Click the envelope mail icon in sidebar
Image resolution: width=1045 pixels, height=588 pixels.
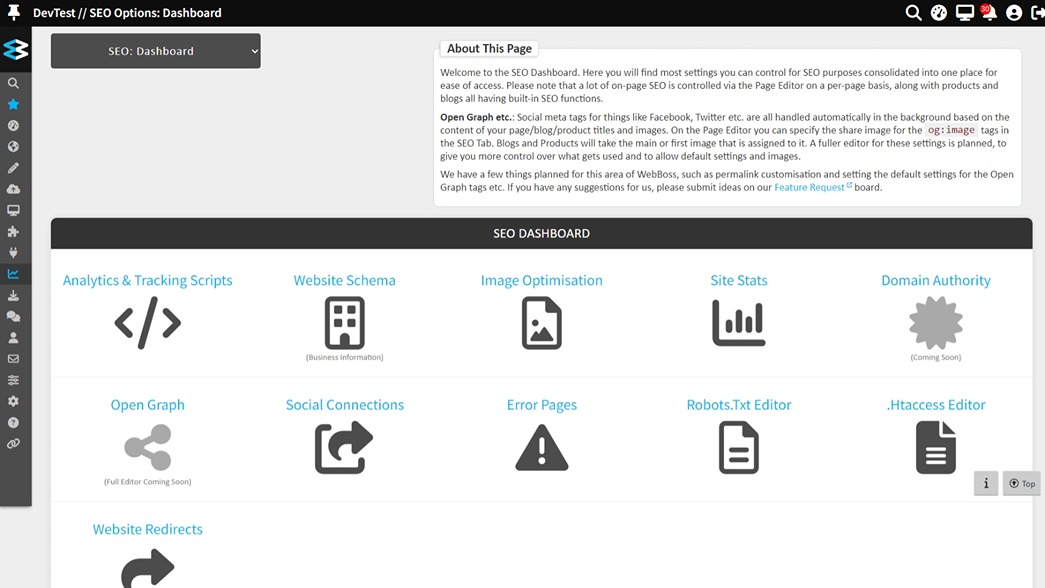[14, 358]
